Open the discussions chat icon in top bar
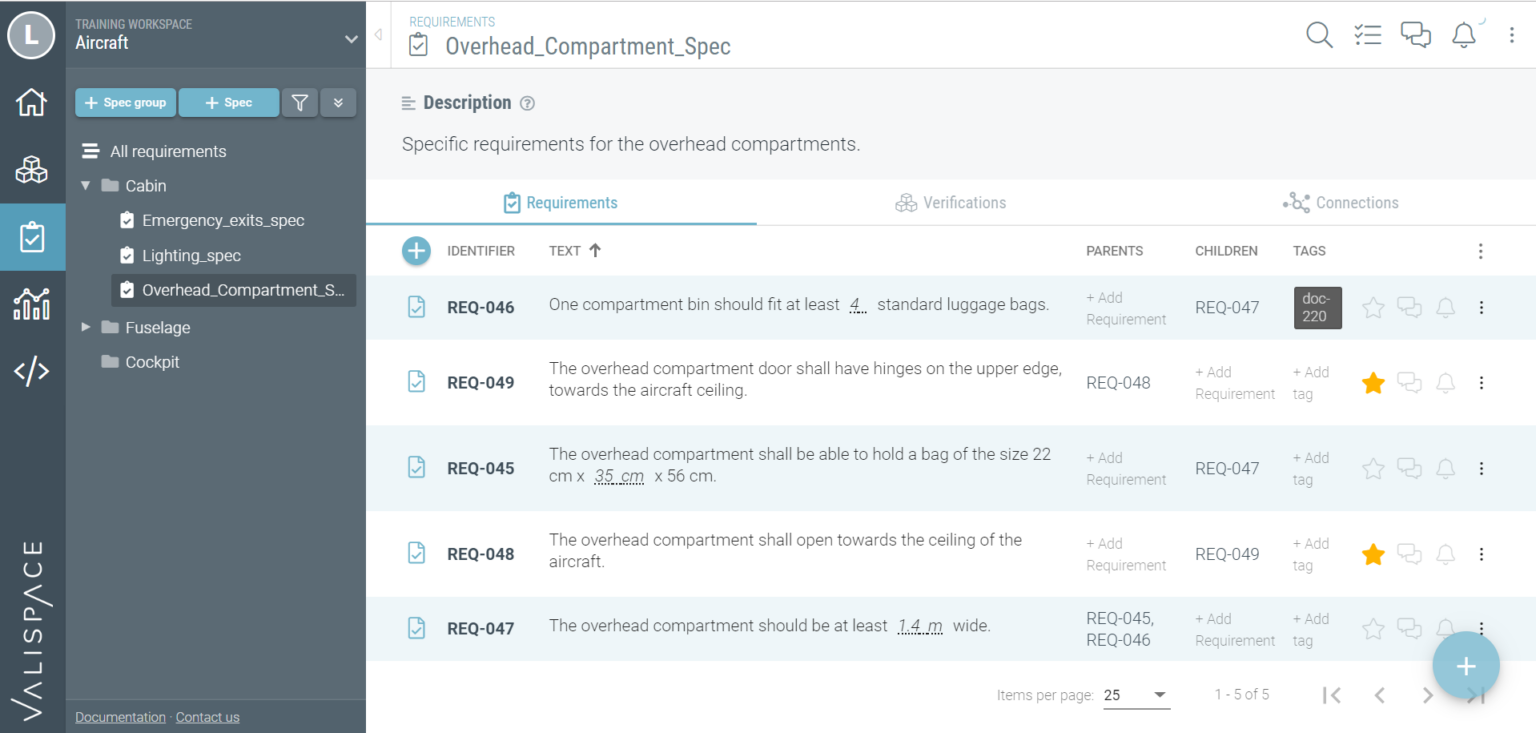1536x733 pixels. point(1415,35)
